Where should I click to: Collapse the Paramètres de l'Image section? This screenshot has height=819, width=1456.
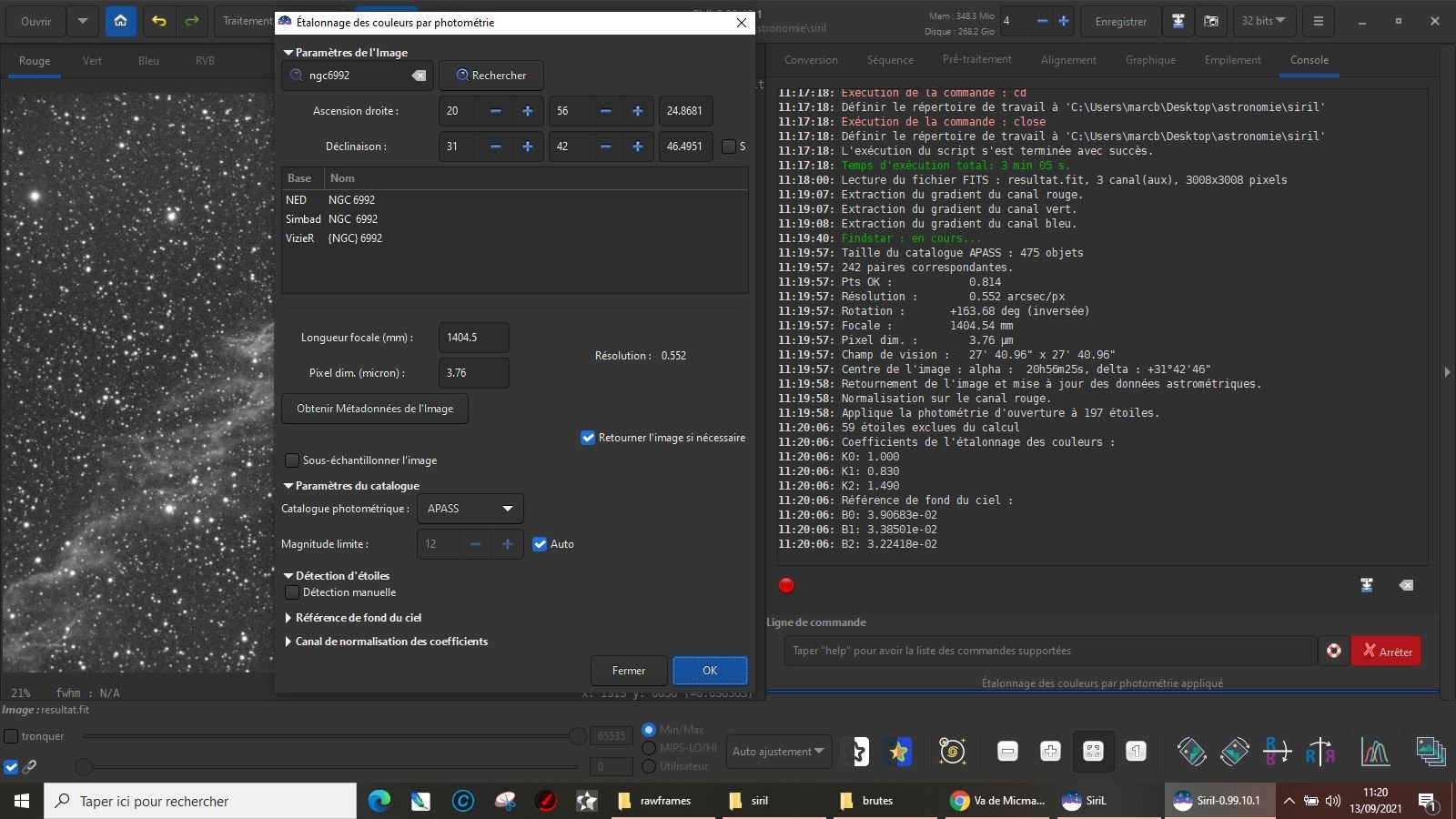point(288,53)
